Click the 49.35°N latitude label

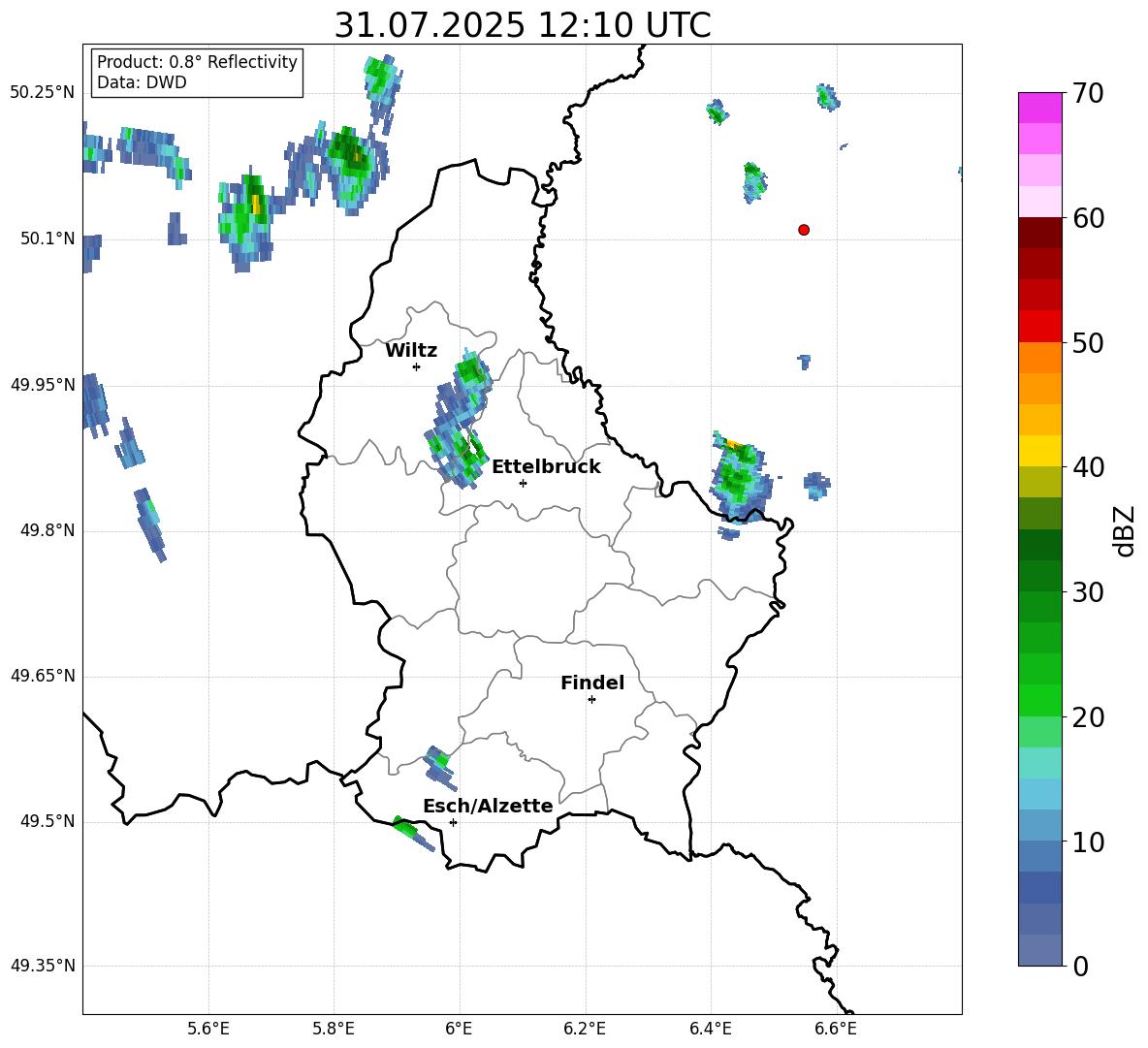[43, 966]
